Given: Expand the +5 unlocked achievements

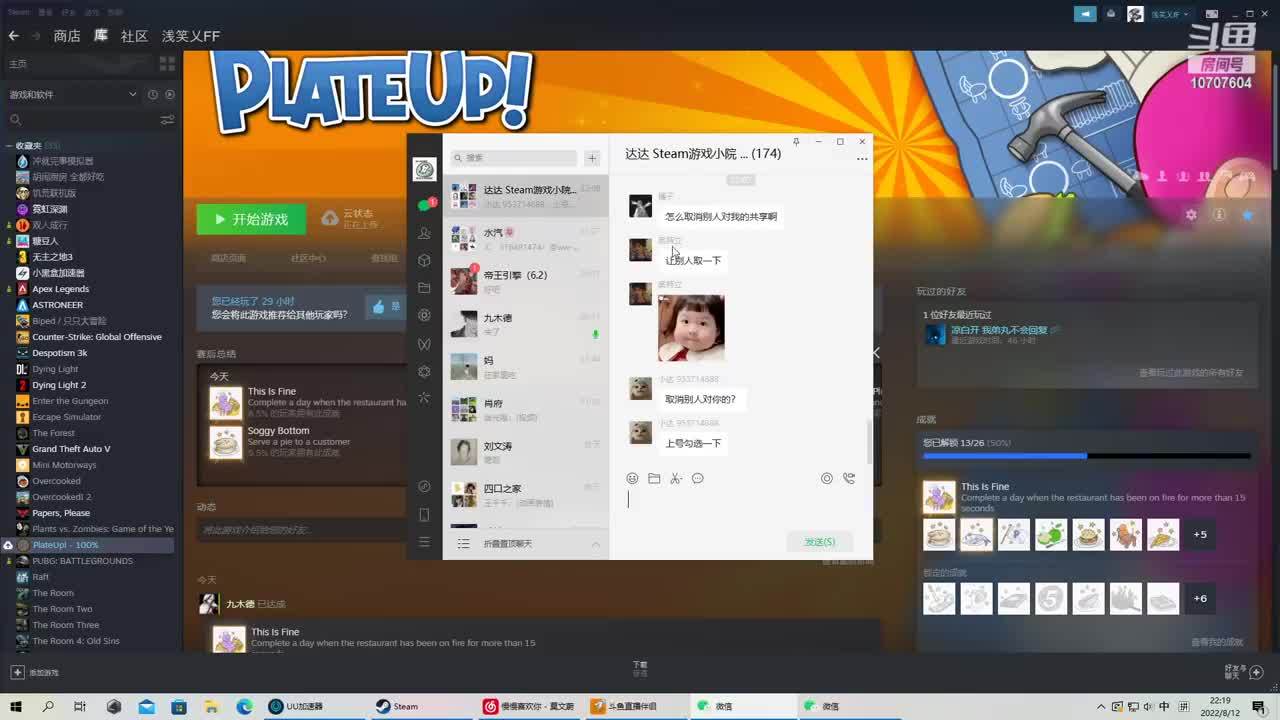Looking at the screenshot, I should point(1200,534).
